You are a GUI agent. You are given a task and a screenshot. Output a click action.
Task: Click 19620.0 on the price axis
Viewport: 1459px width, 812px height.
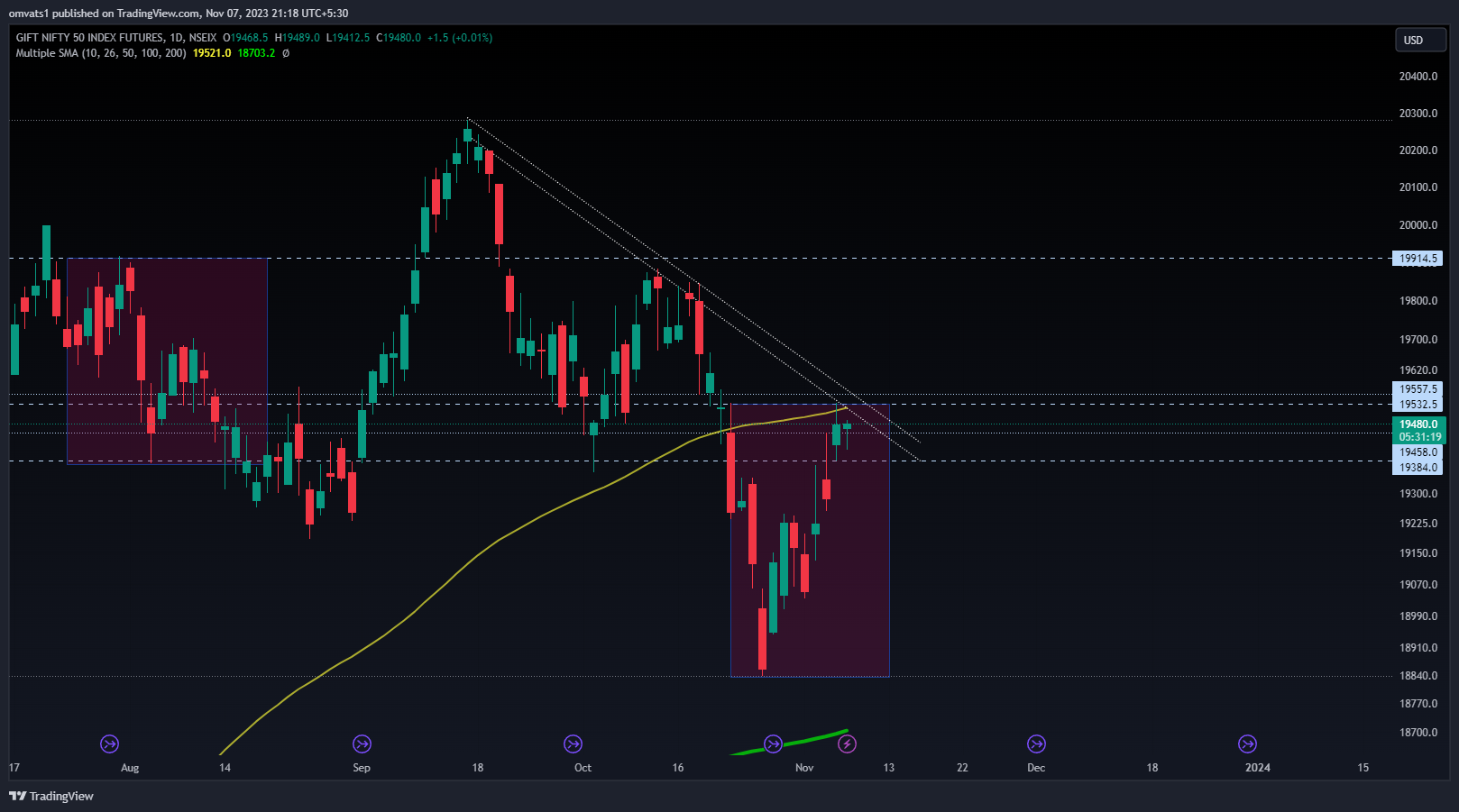pyautogui.click(x=1418, y=370)
